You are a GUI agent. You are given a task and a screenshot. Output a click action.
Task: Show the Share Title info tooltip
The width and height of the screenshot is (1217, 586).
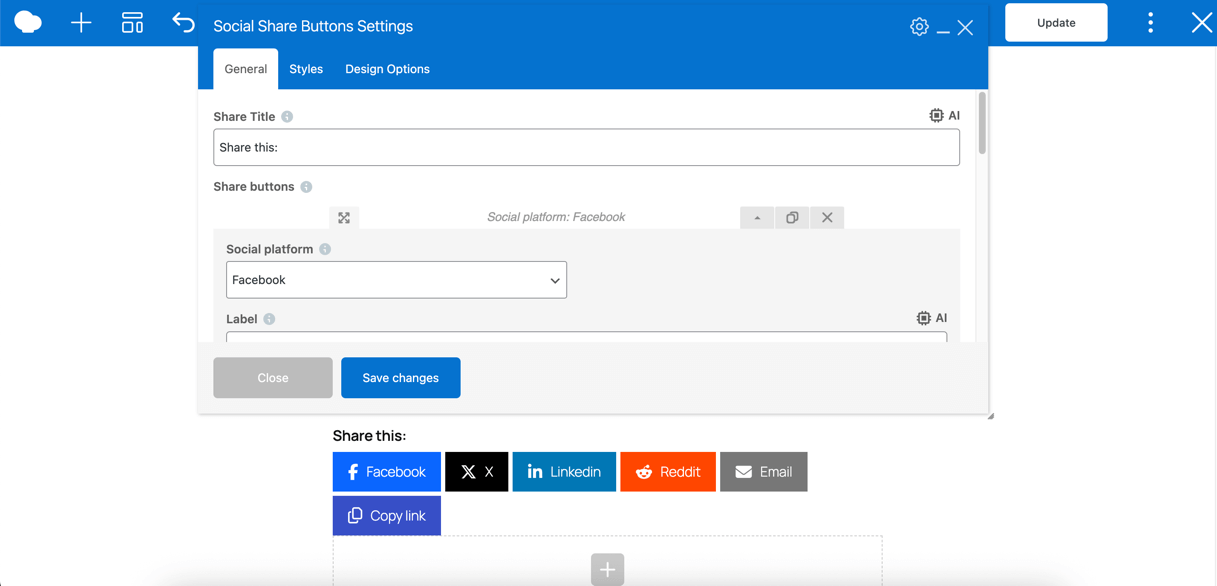(287, 116)
